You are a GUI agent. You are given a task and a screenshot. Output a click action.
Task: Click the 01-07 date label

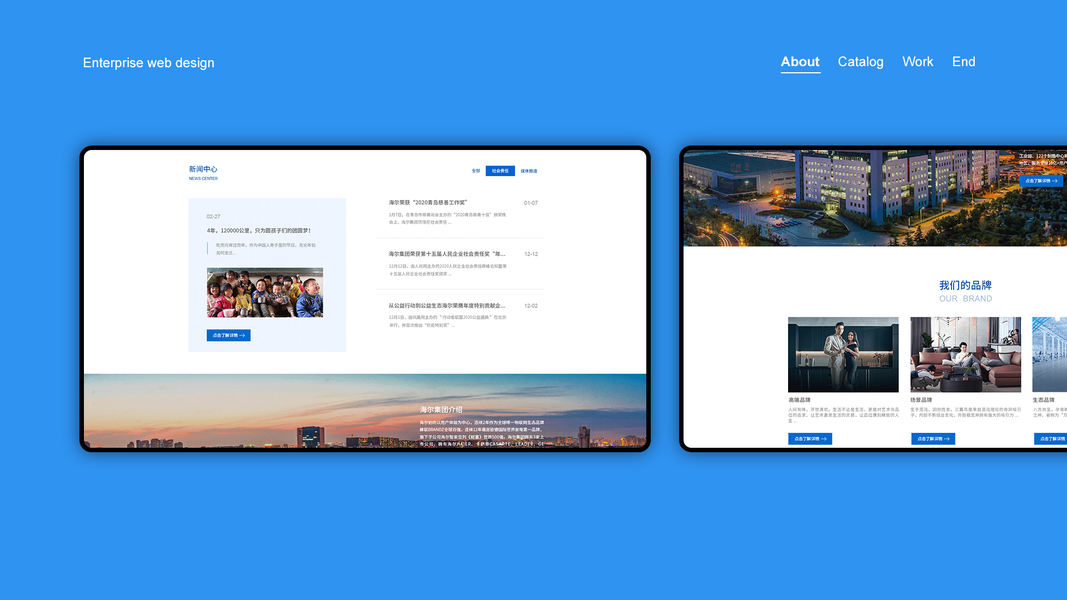coord(531,203)
